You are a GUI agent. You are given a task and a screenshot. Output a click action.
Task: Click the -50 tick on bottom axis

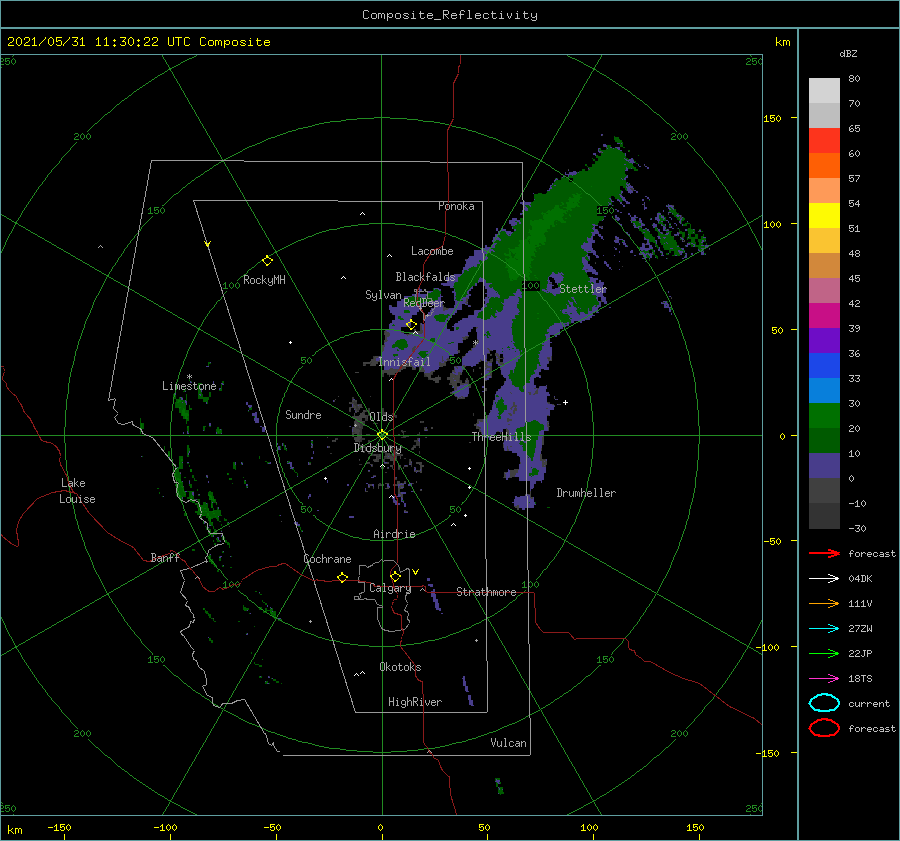(x=272, y=828)
